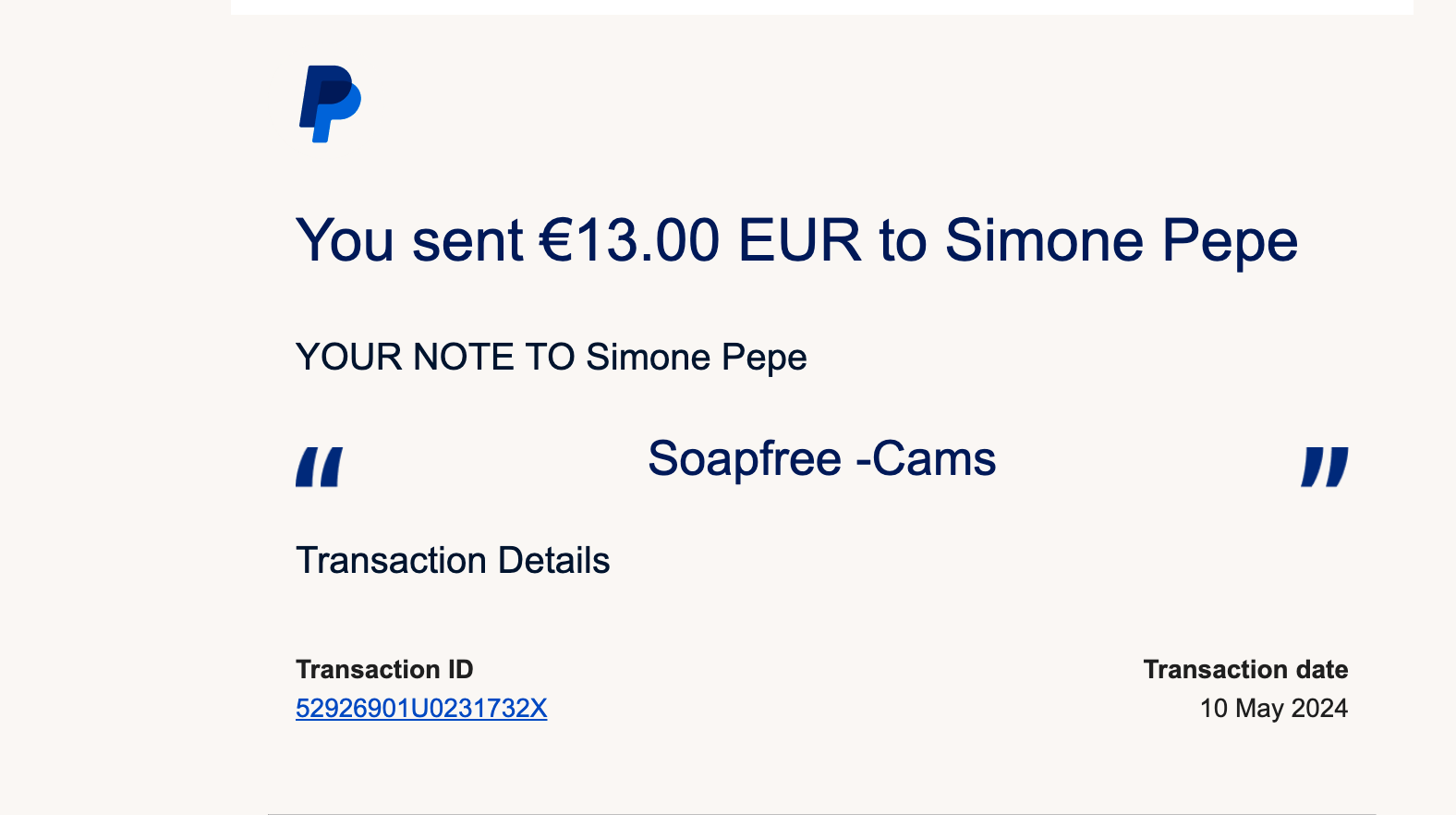Click the word 'Details' in section heading

click(x=553, y=561)
